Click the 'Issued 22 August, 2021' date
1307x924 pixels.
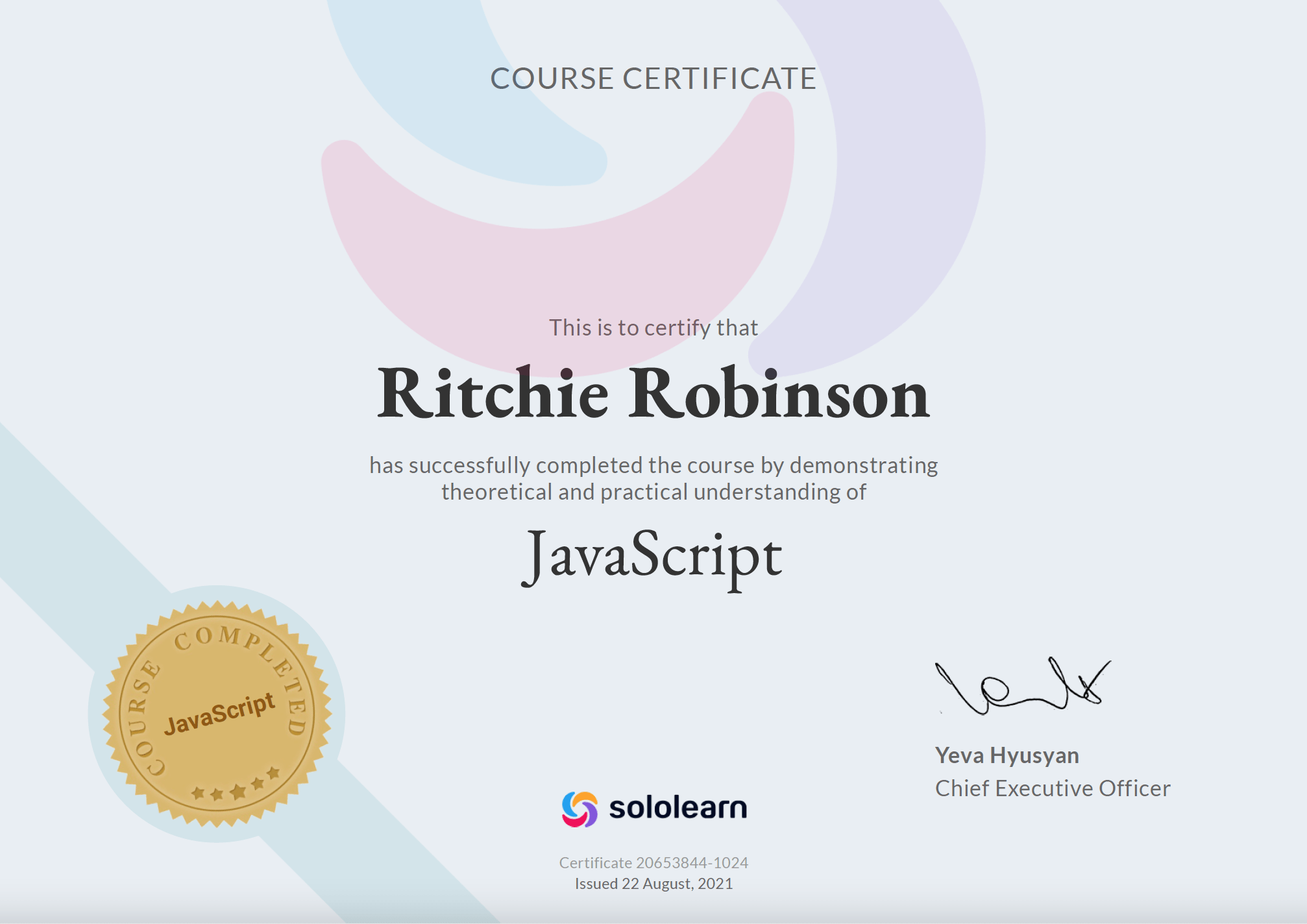pyautogui.click(x=653, y=884)
